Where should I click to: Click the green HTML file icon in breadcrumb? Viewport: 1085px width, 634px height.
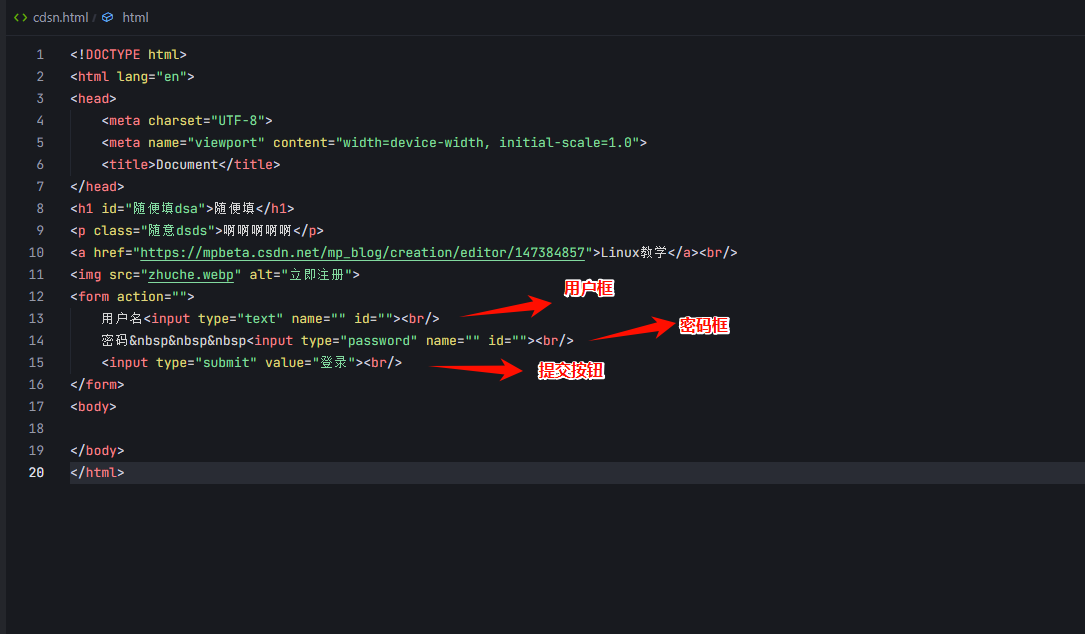(20, 17)
